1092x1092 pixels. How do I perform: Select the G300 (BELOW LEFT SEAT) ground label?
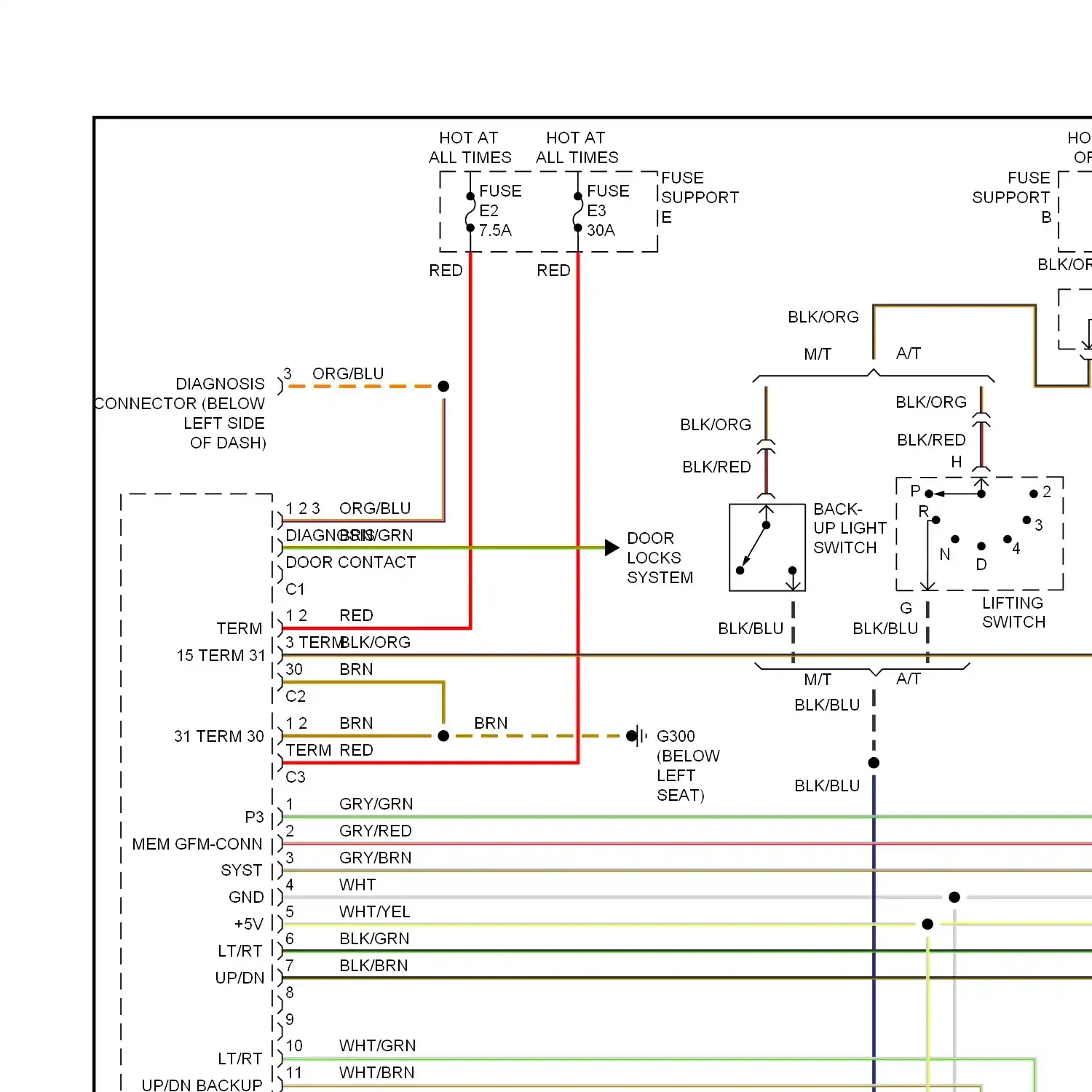click(x=688, y=765)
